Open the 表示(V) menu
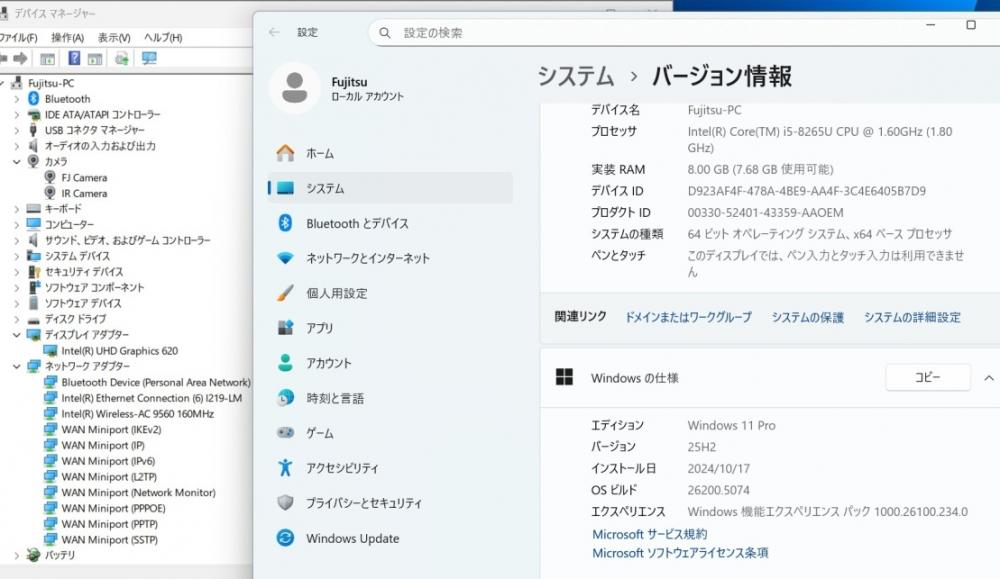The image size is (1000, 579). point(114,37)
